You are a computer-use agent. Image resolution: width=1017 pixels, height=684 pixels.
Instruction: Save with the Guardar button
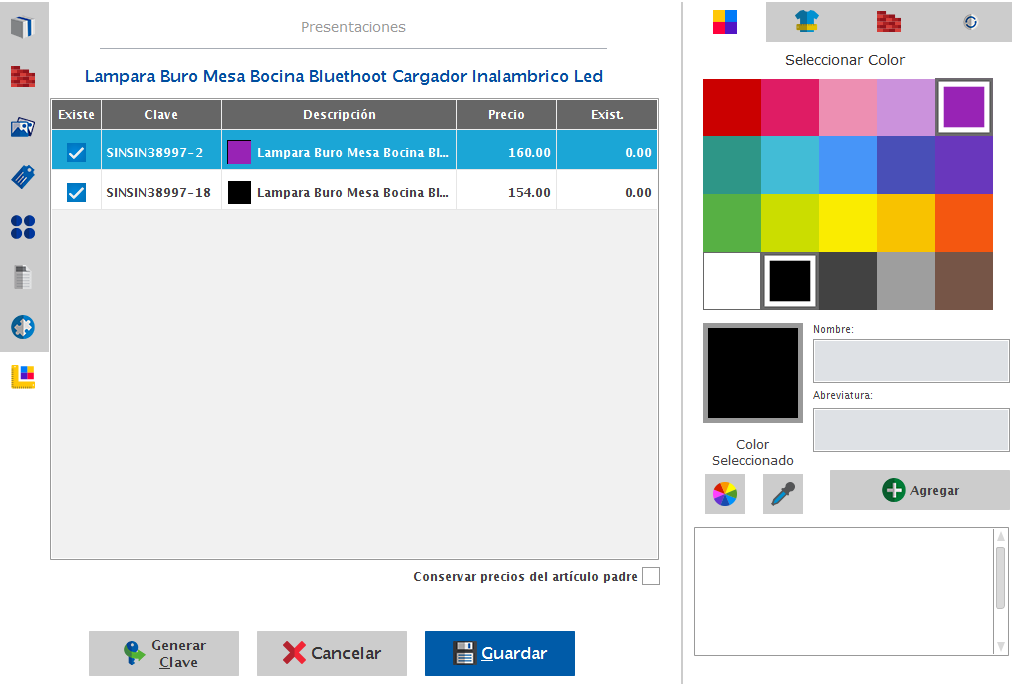pyautogui.click(x=499, y=654)
